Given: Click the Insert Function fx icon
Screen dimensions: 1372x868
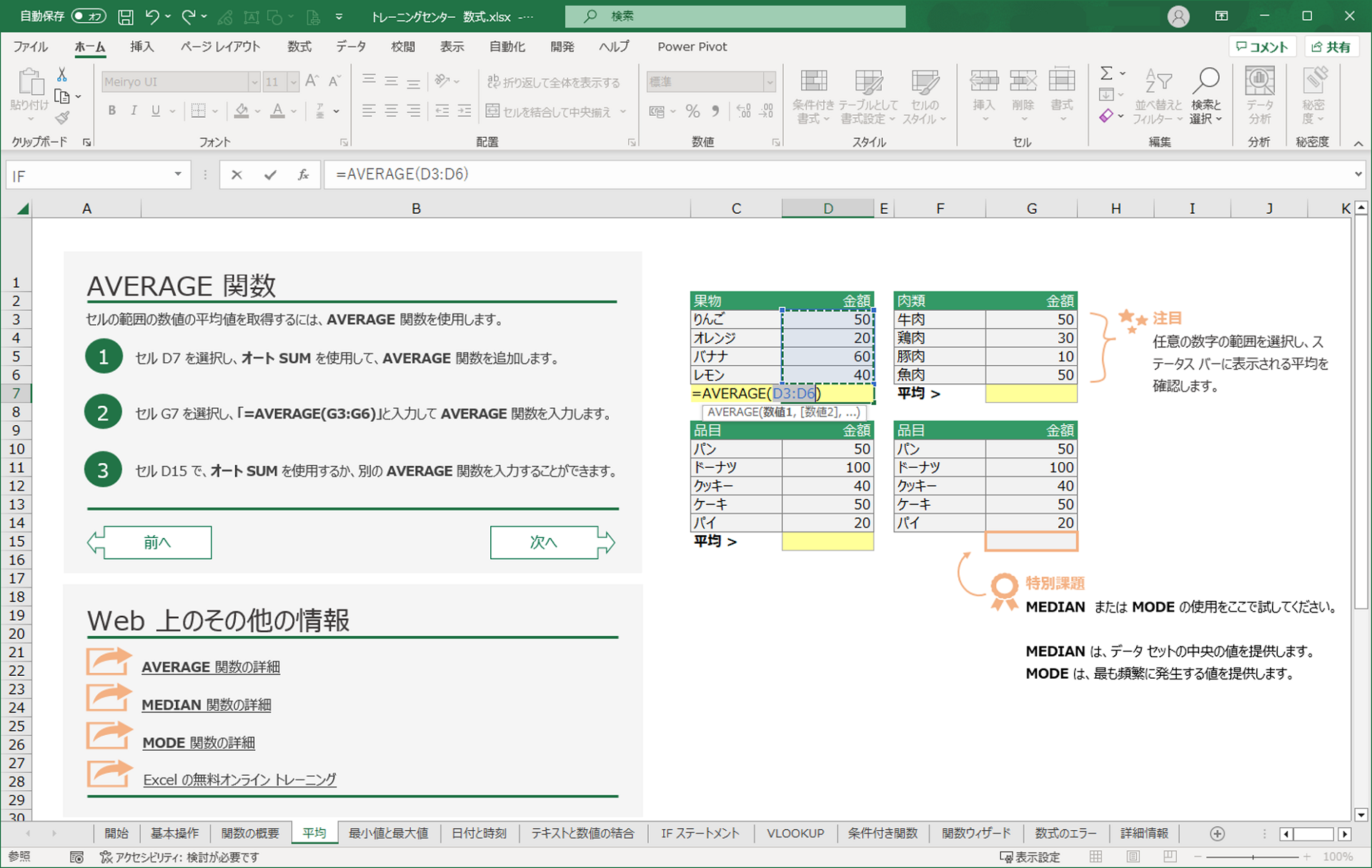Looking at the screenshot, I should tap(304, 175).
